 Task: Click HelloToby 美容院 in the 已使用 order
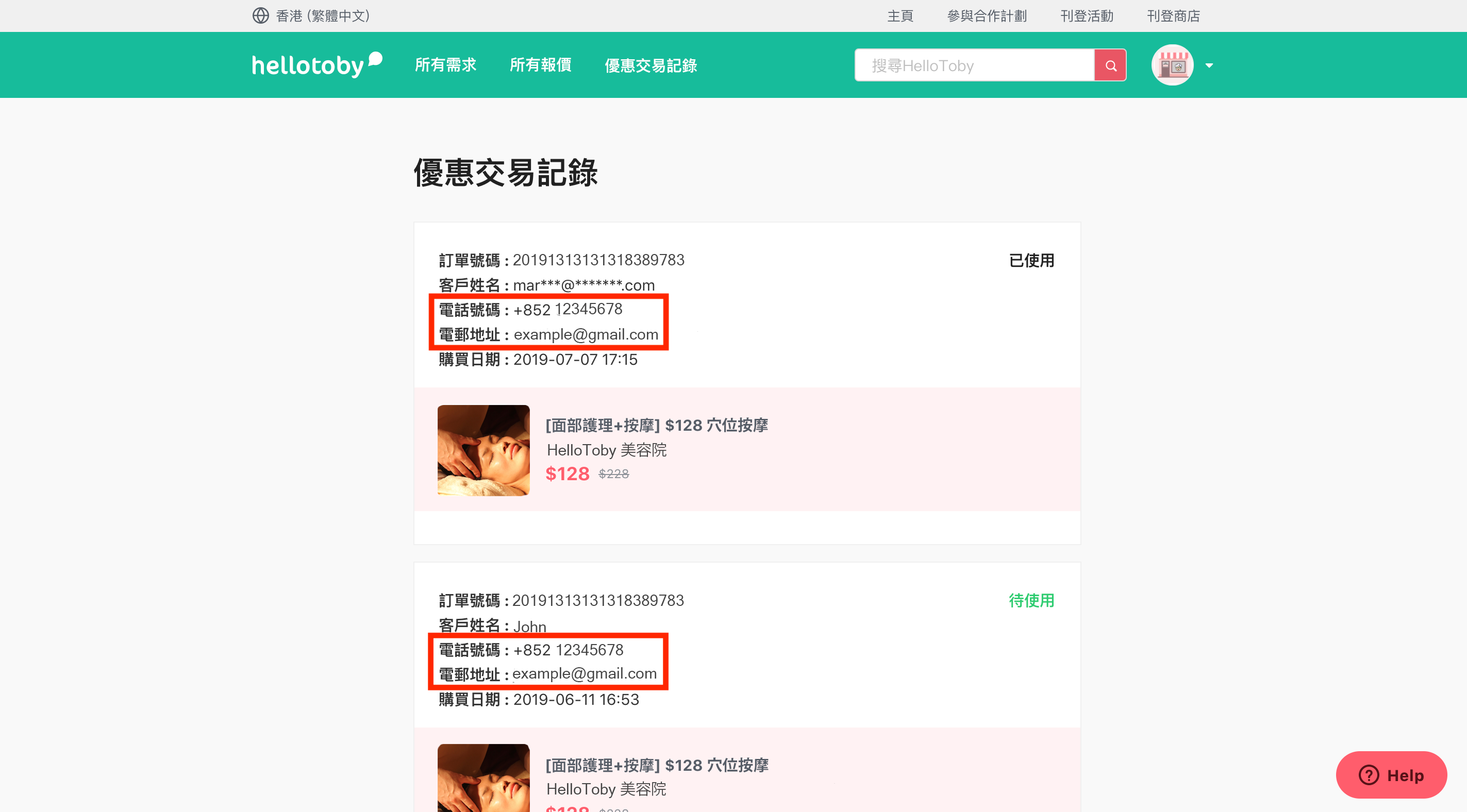click(607, 450)
